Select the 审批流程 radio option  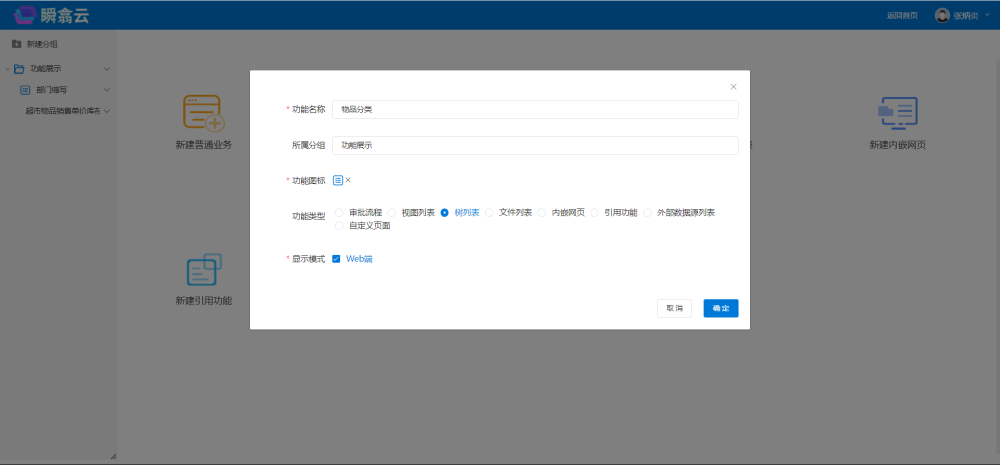340,213
